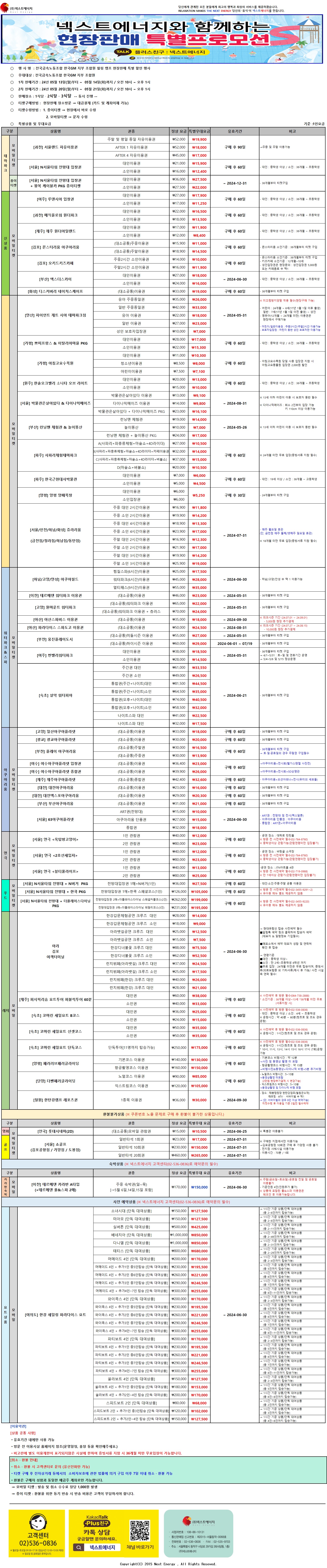Click the [대전] 대전아쿠아리움 product name

(x=55, y=788)
